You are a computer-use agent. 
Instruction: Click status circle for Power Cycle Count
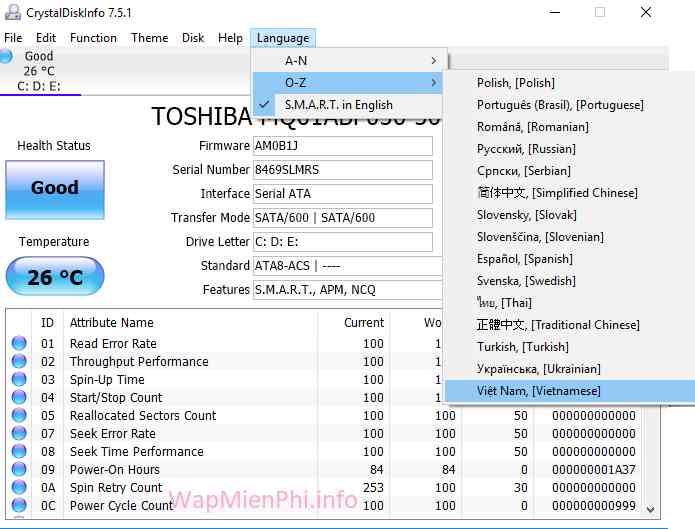click(x=19, y=505)
